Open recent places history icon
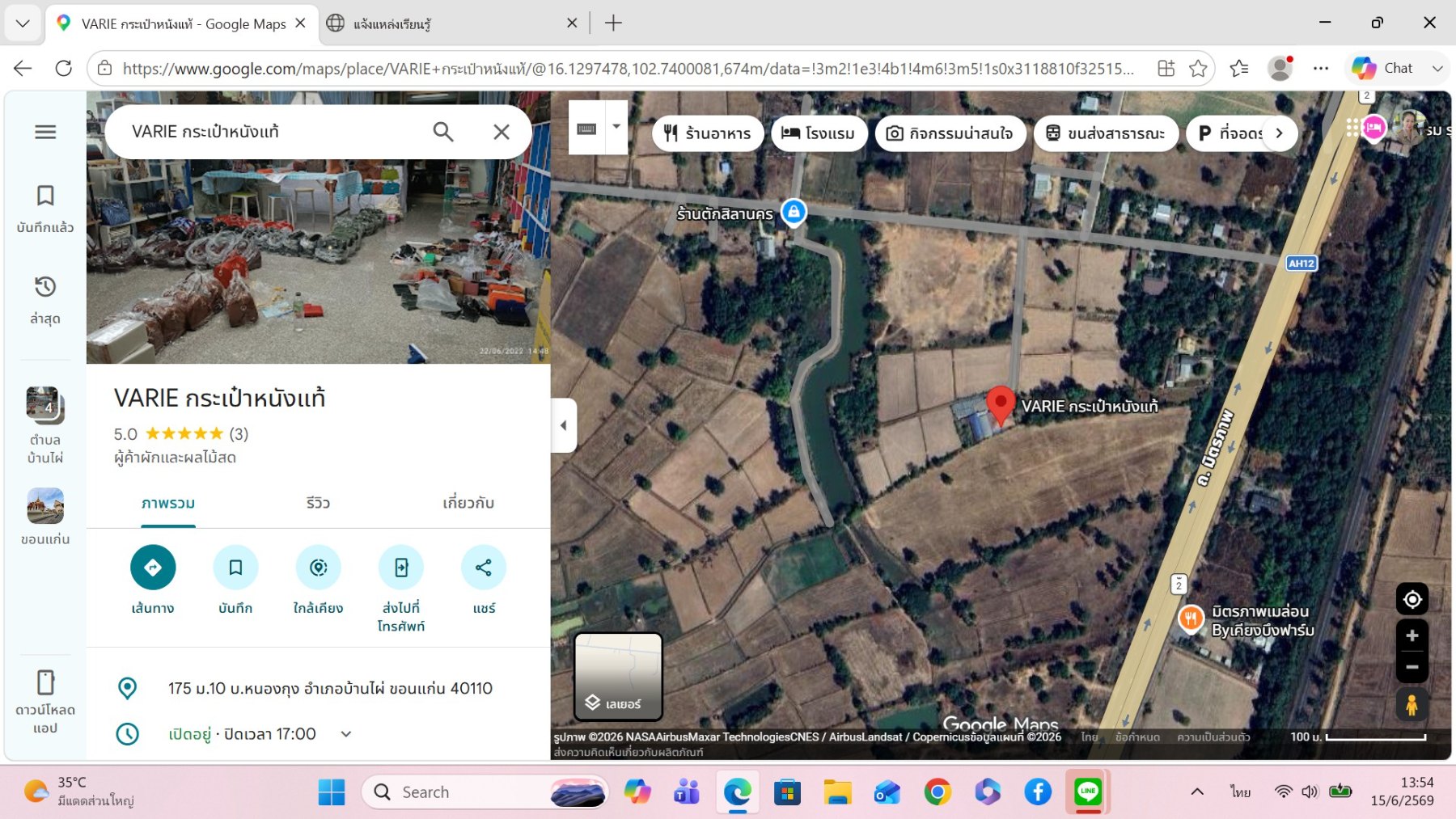This screenshot has width=1456, height=819. 45,287
